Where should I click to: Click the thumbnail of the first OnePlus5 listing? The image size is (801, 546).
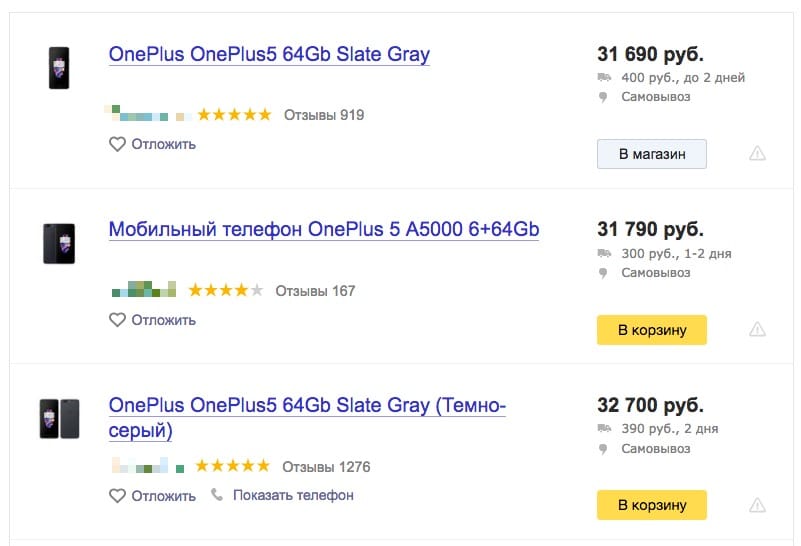click(x=59, y=68)
